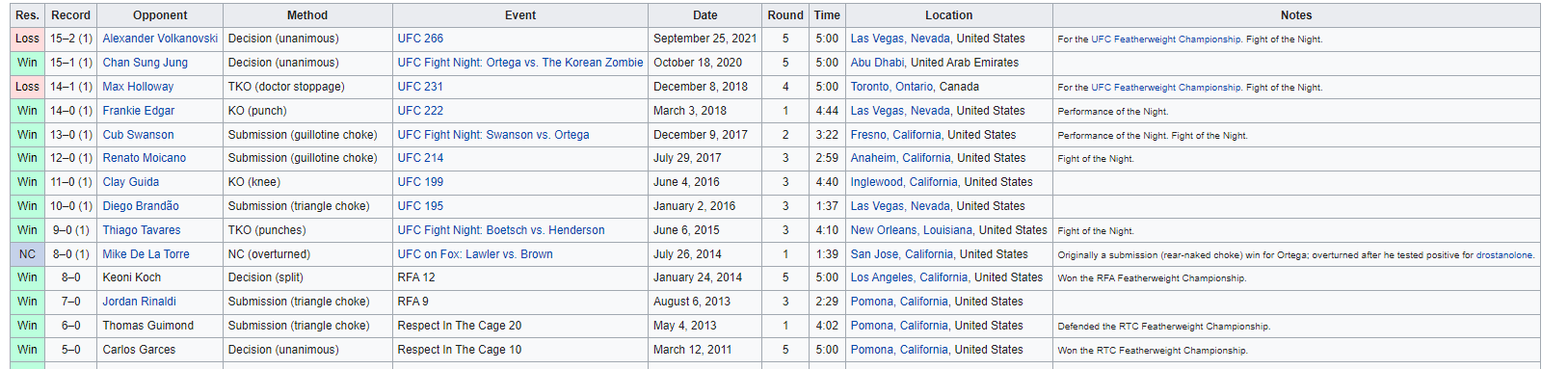Open the Cub Swanson opponent link
The height and width of the screenshot is (369, 1568).
[x=139, y=135]
